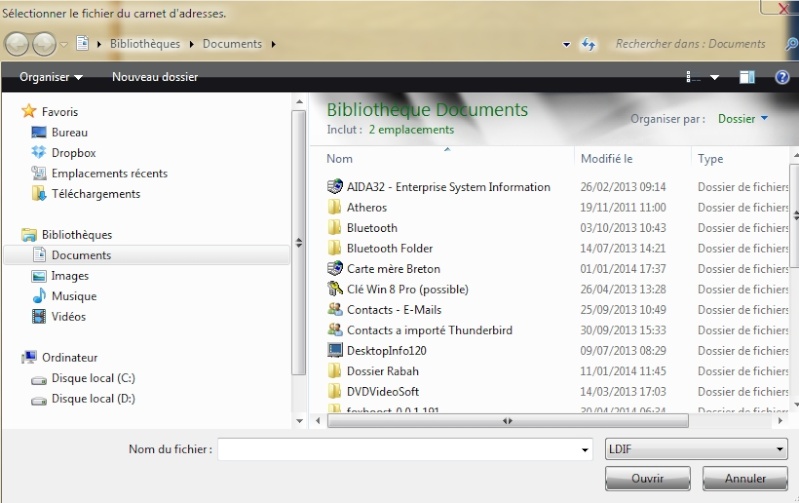Toggle the preview pane icon
Image resolution: width=799 pixels, height=503 pixels.
click(x=747, y=77)
